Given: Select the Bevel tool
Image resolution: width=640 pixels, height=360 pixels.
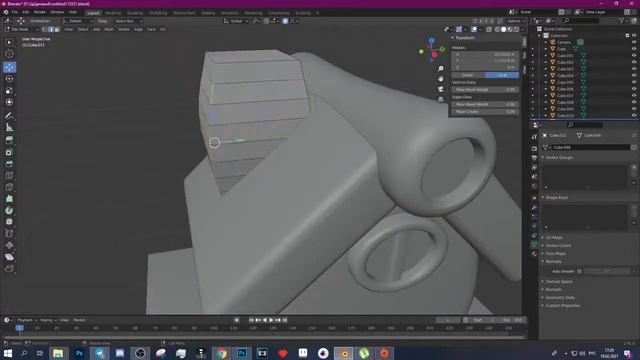Looking at the screenshot, I should (x=9, y=164).
